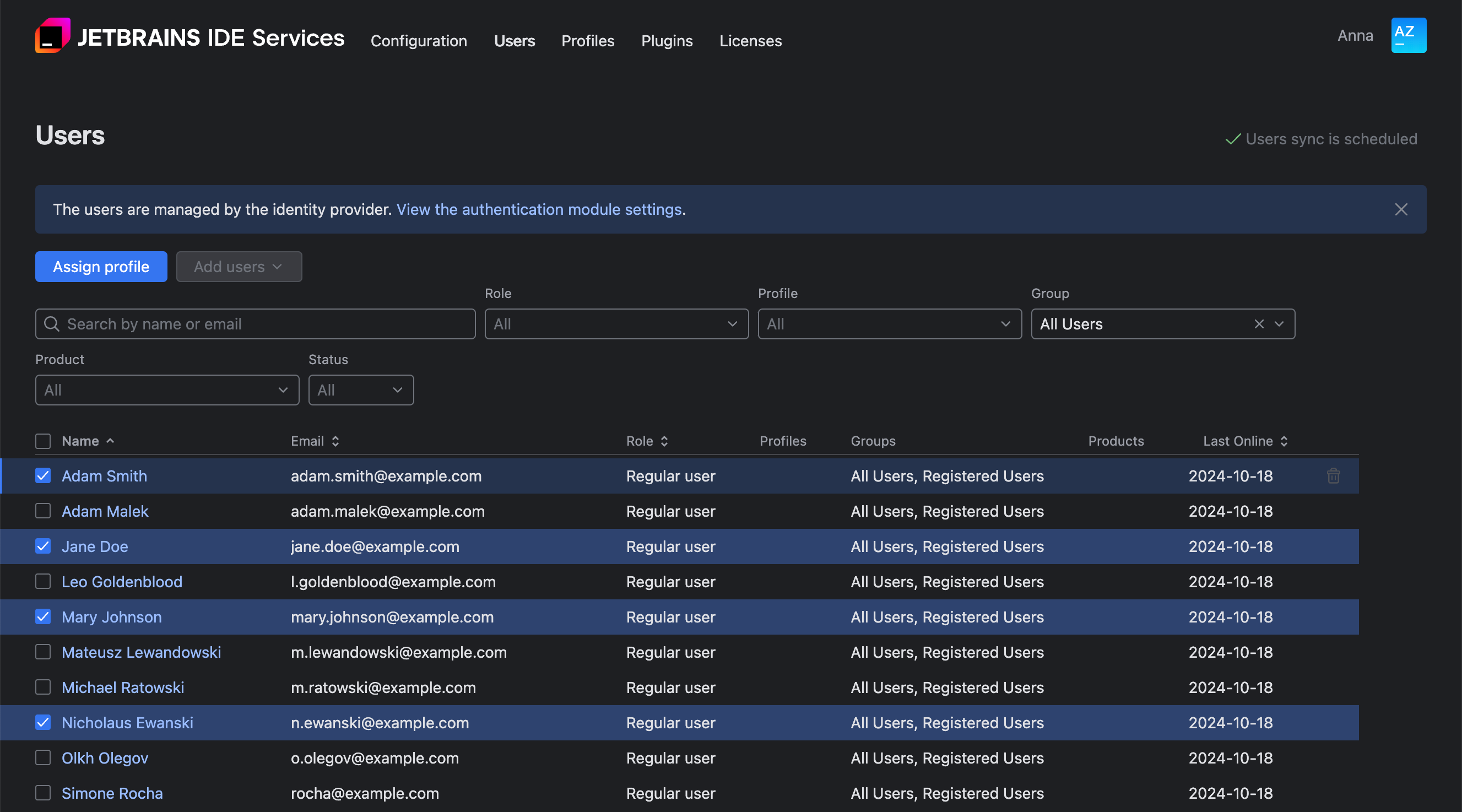Check the checkbox for Adam Malek
The image size is (1462, 812).
coord(42,511)
